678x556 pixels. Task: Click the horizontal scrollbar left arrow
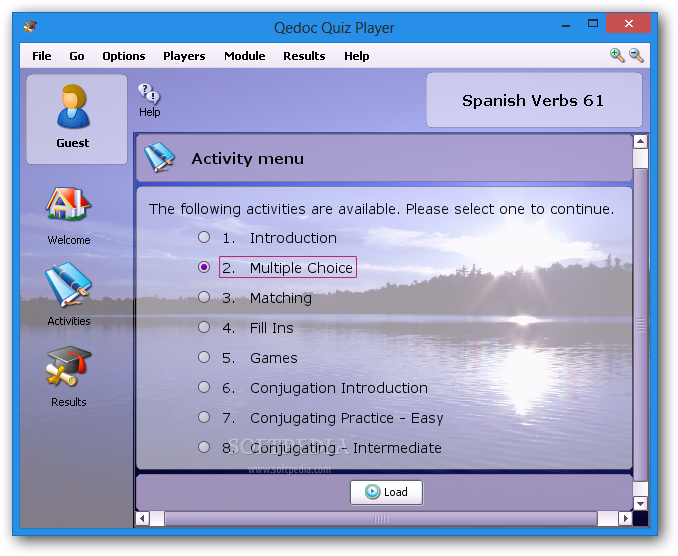click(x=142, y=518)
